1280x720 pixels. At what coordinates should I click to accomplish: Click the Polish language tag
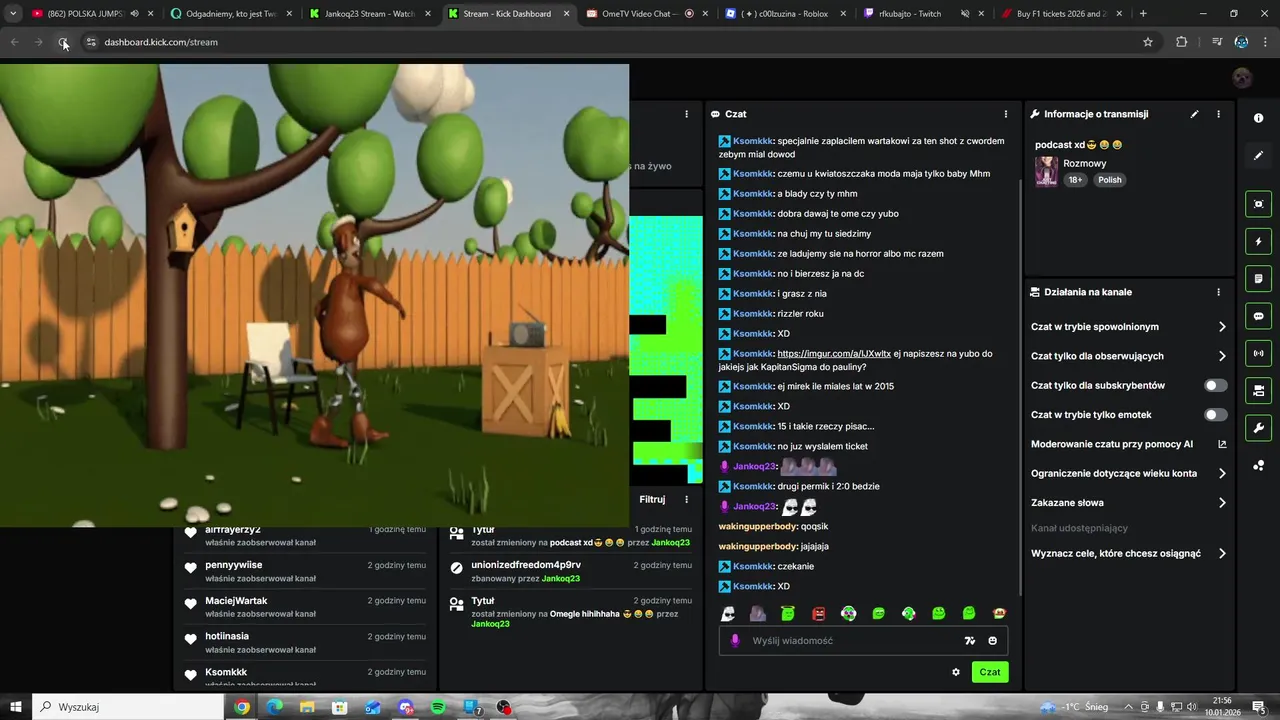(x=1110, y=180)
